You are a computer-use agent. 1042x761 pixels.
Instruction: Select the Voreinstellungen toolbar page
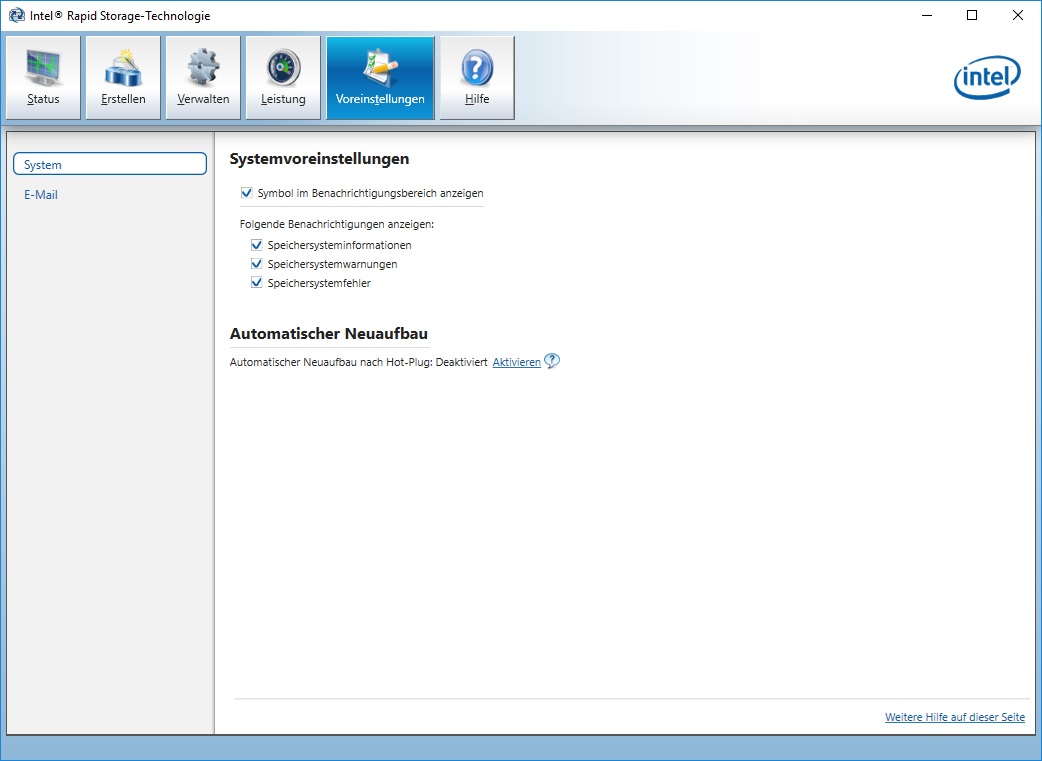380,78
